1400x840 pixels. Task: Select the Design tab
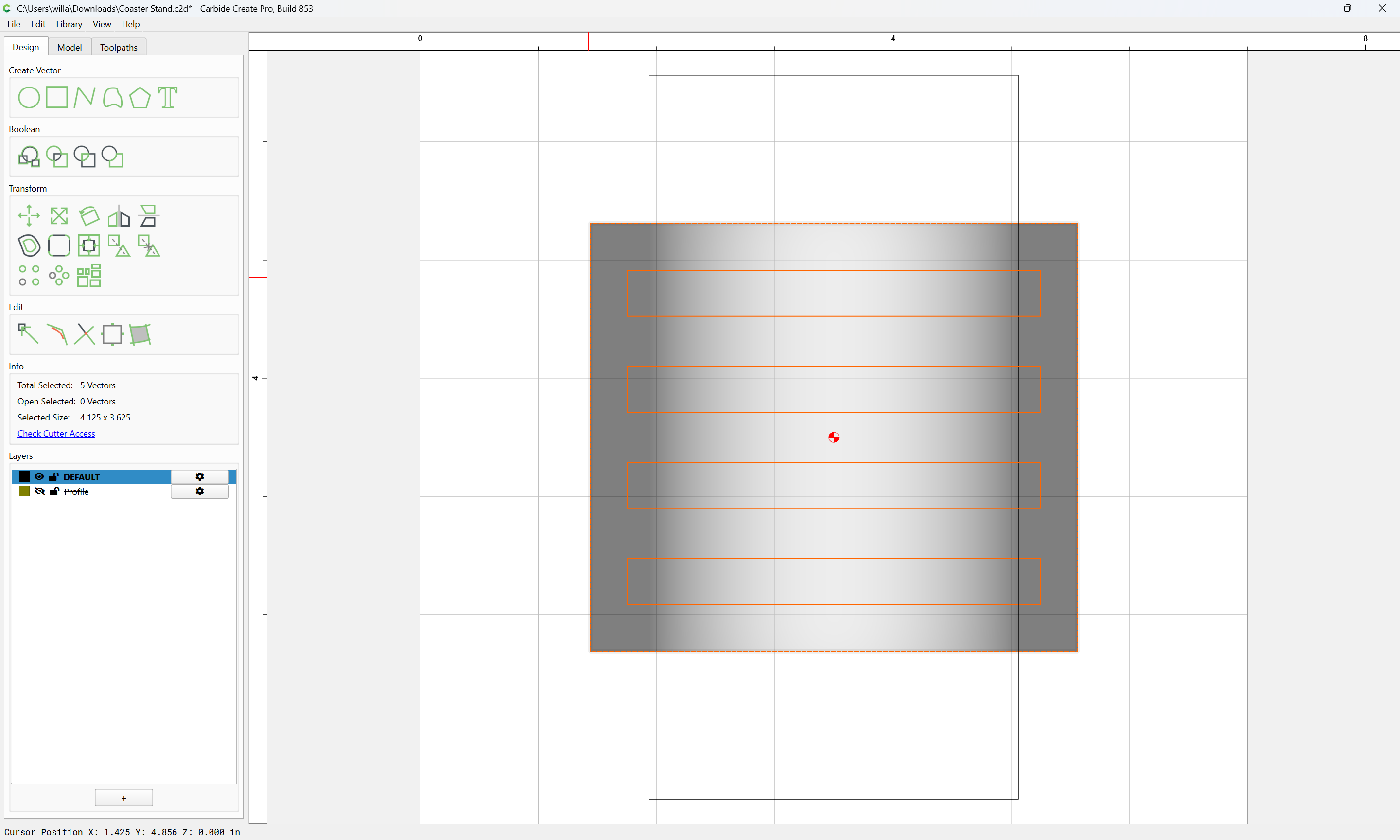coord(26,46)
